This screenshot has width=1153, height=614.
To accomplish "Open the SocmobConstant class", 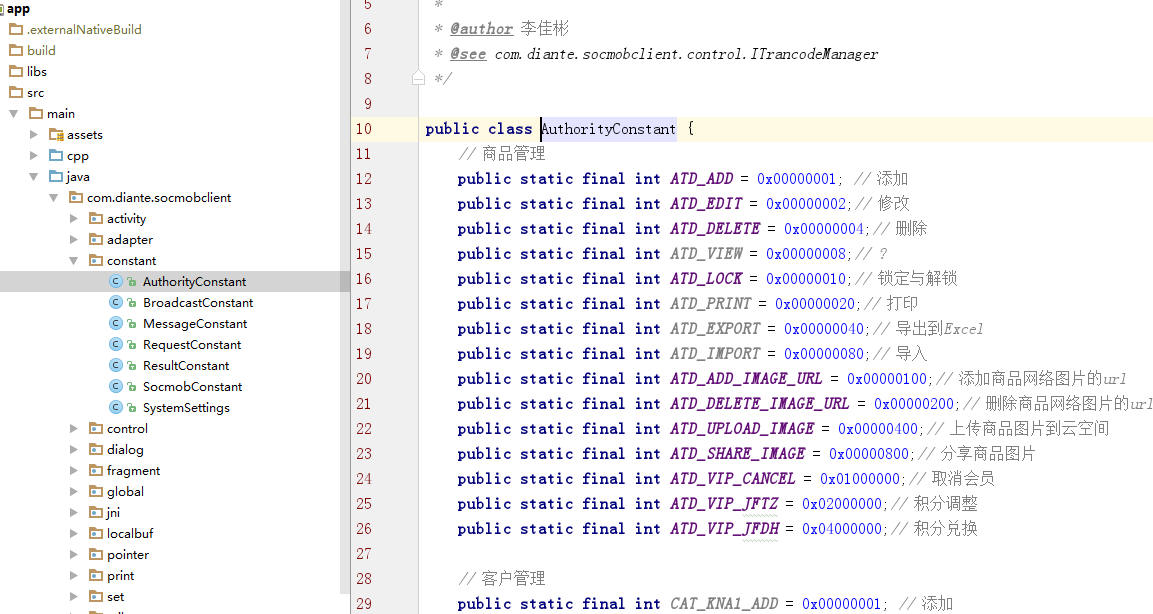I will [192, 387].
